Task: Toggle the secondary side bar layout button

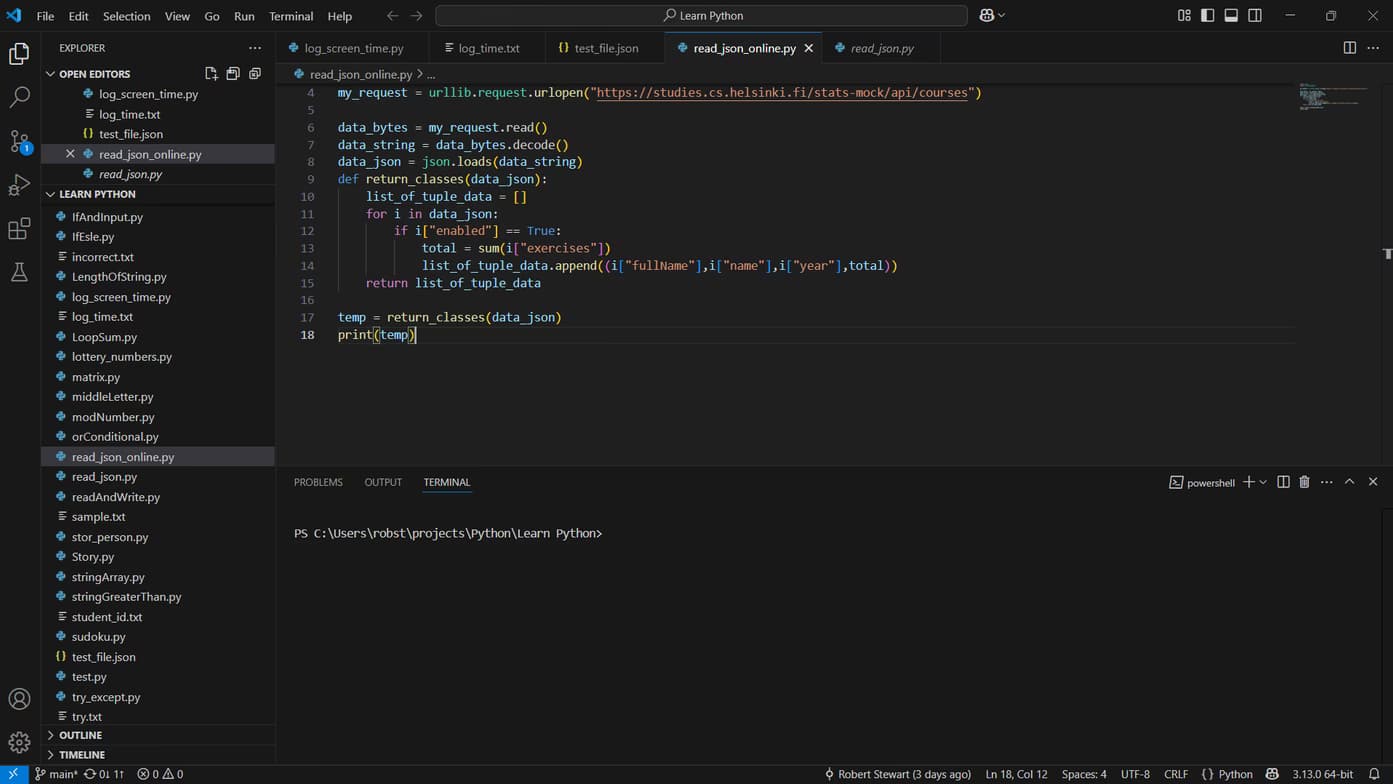Action: point(1255,16)
